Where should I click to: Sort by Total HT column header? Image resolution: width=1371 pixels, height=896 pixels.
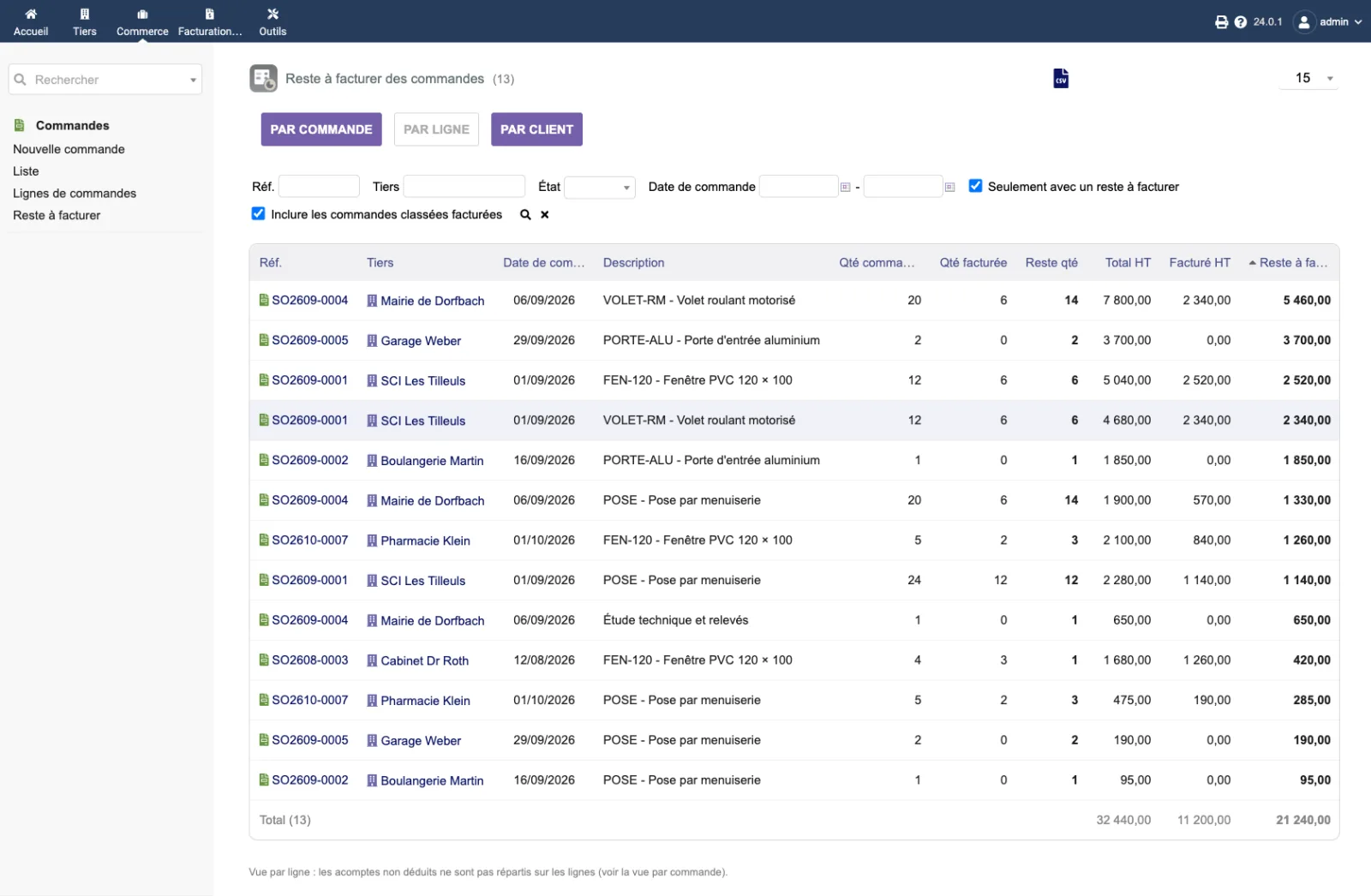click(1128, 263)
